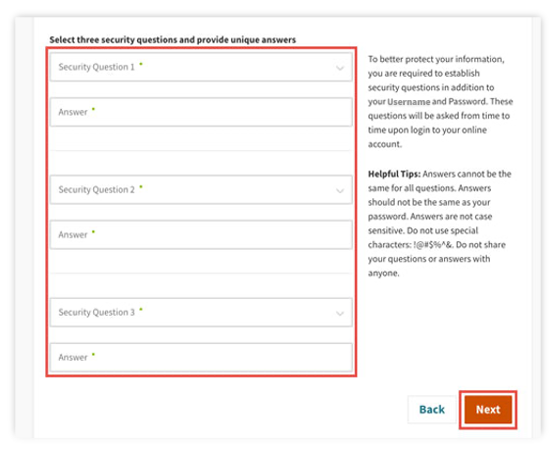555x450 pixels.
Task: Open the Security Question 1 dropdown
Action: 201,67
